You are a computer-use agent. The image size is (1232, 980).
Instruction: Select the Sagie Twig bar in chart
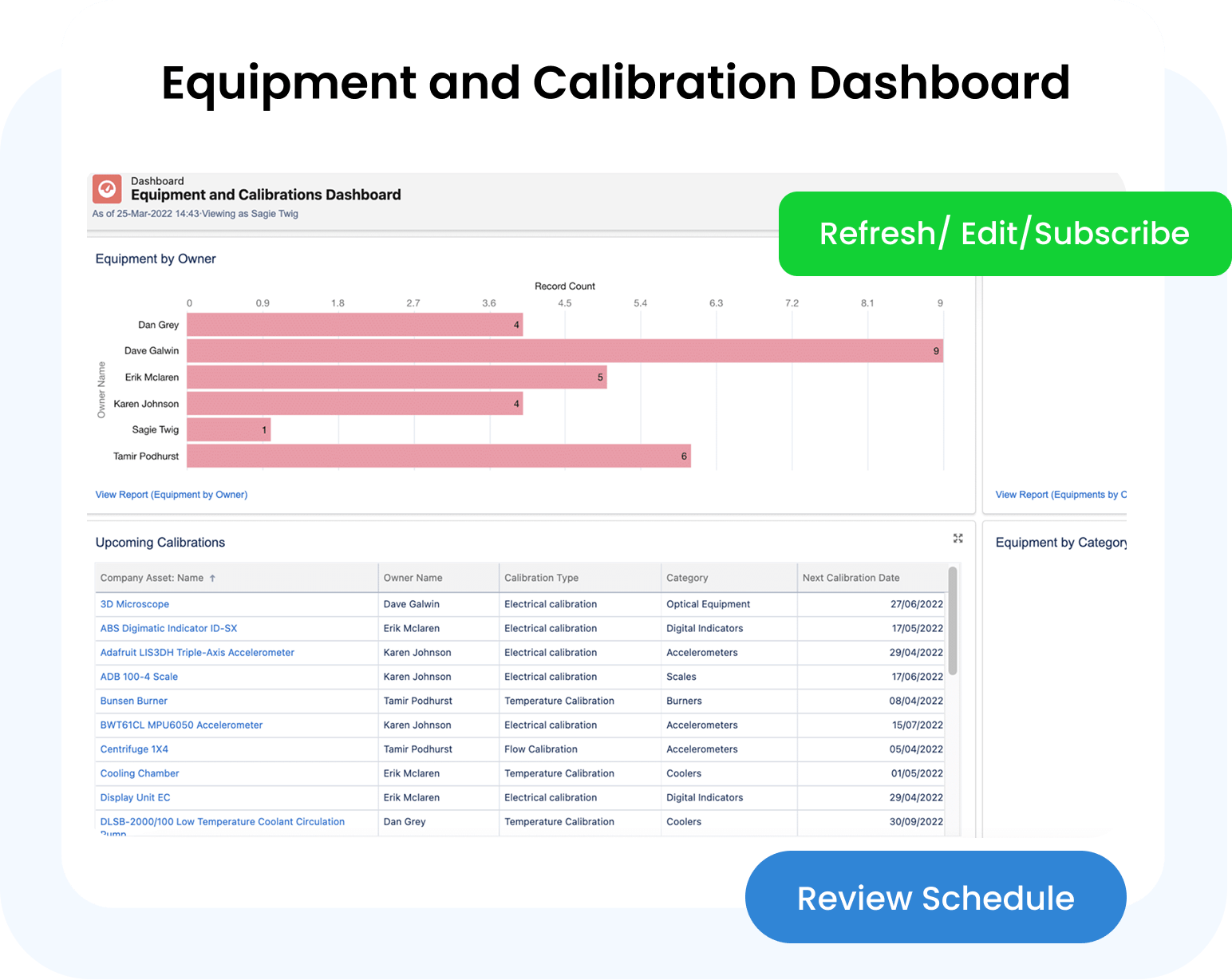(x=228, y=430)
